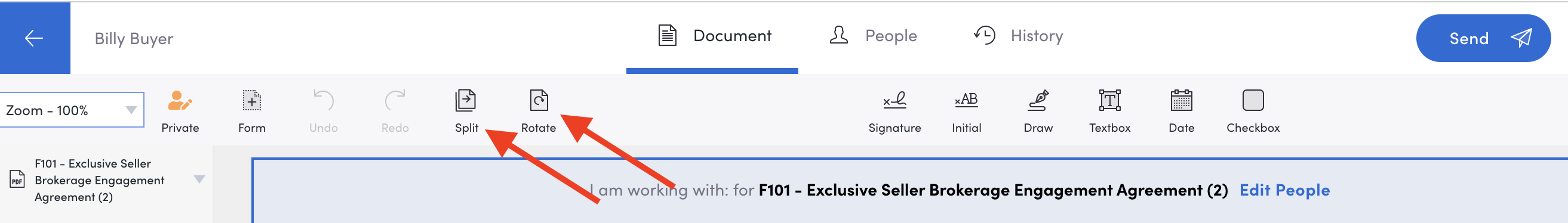Select the Signature field tool
The width and height of the screenshot is (1568, 223).
894,100
